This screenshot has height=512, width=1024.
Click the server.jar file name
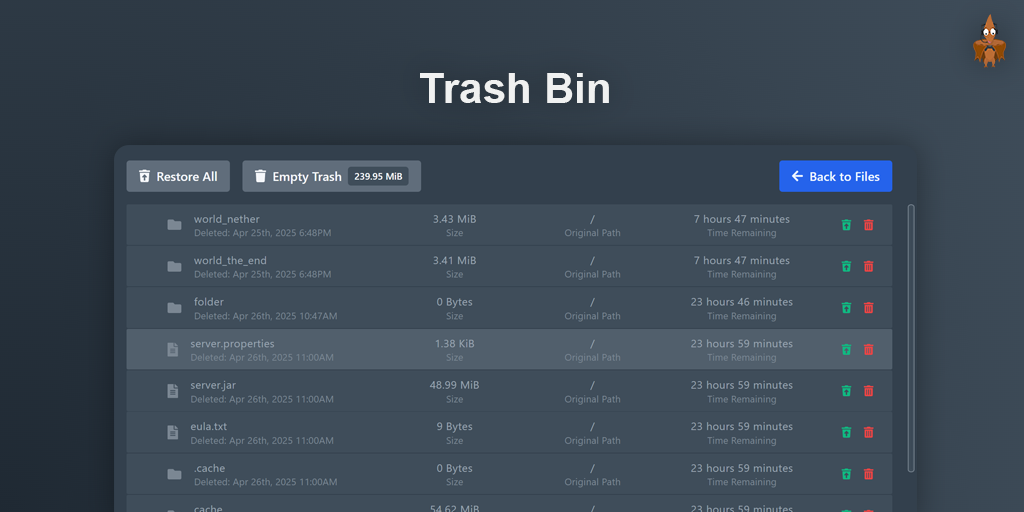[214, 385]
